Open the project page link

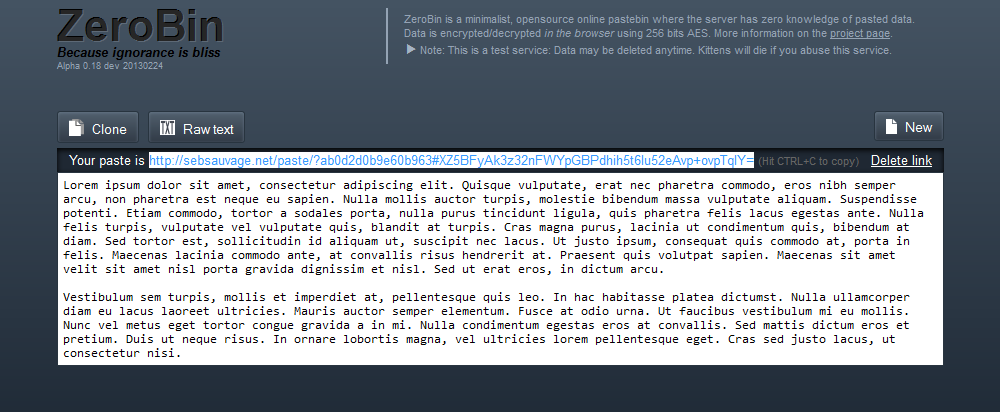[860, 33]
